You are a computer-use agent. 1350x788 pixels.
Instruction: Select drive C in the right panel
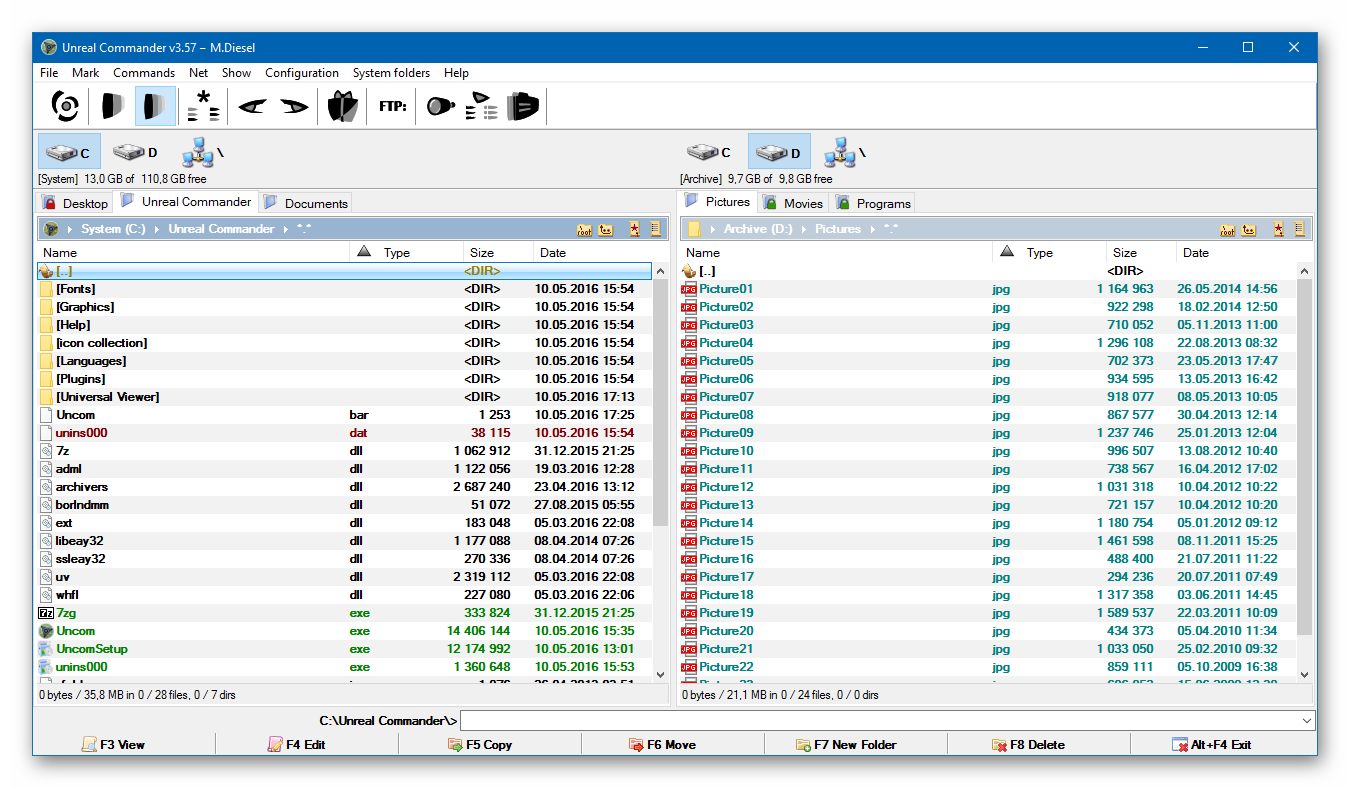click(x=709, y=152)
